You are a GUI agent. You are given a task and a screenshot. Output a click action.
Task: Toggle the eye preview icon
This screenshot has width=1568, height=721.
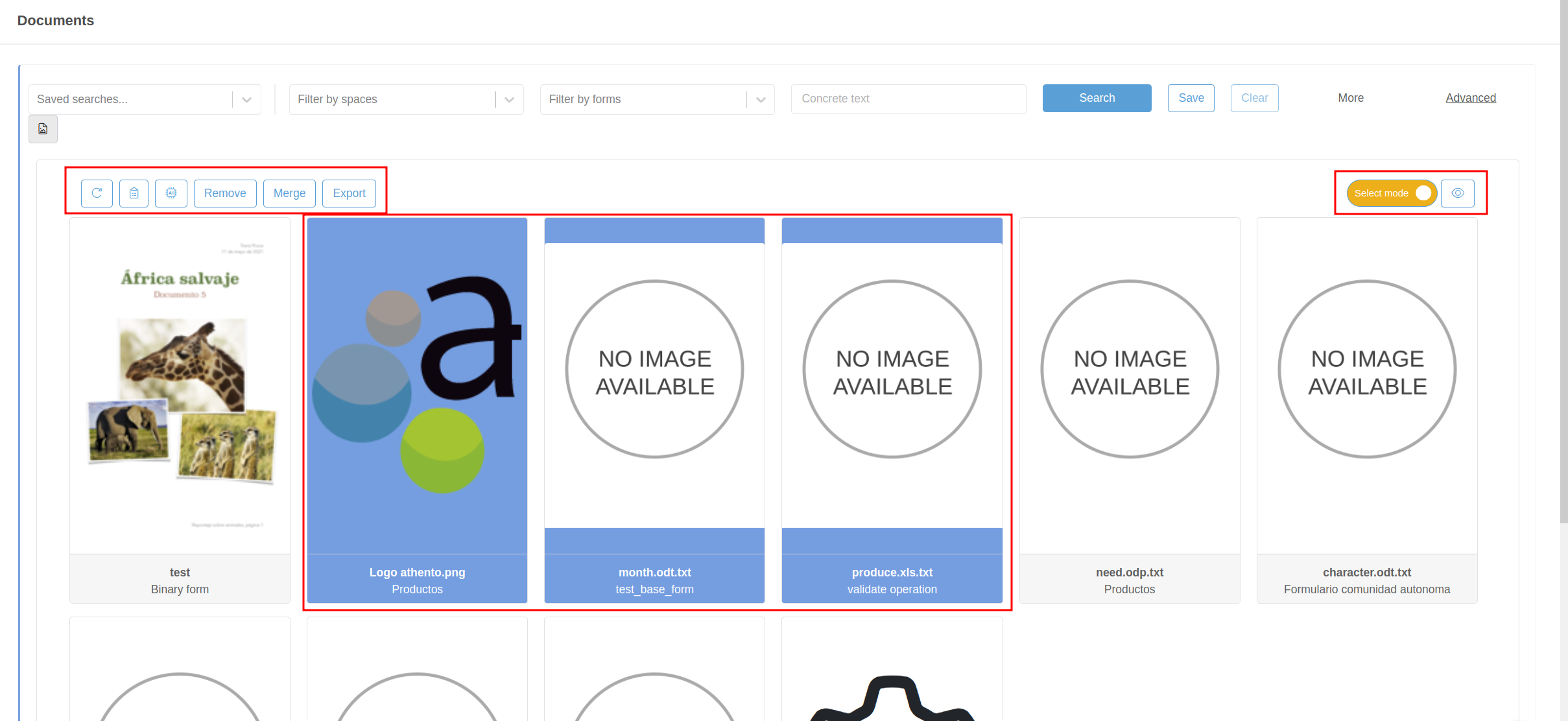coord(1458,193)
